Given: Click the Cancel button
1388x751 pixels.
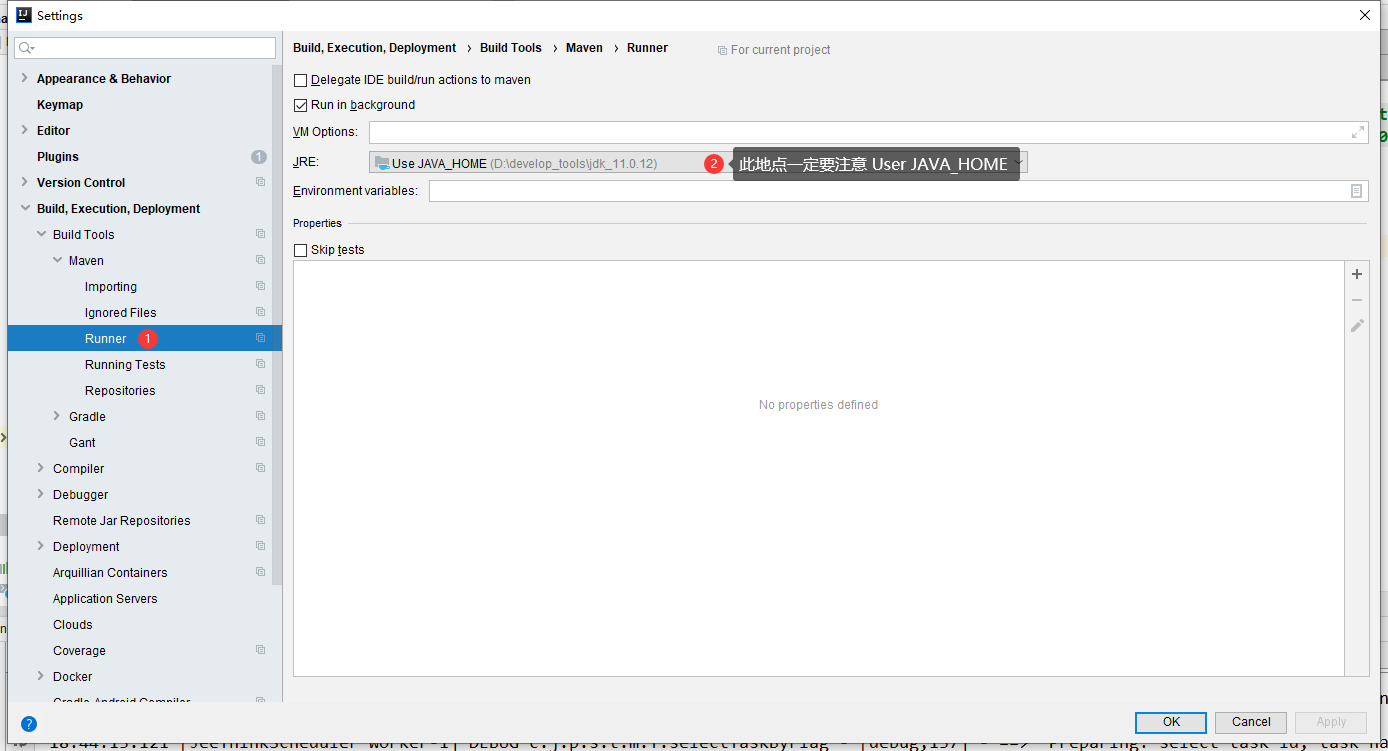Looking at the screenshot, I should (x=1251, y=722).
